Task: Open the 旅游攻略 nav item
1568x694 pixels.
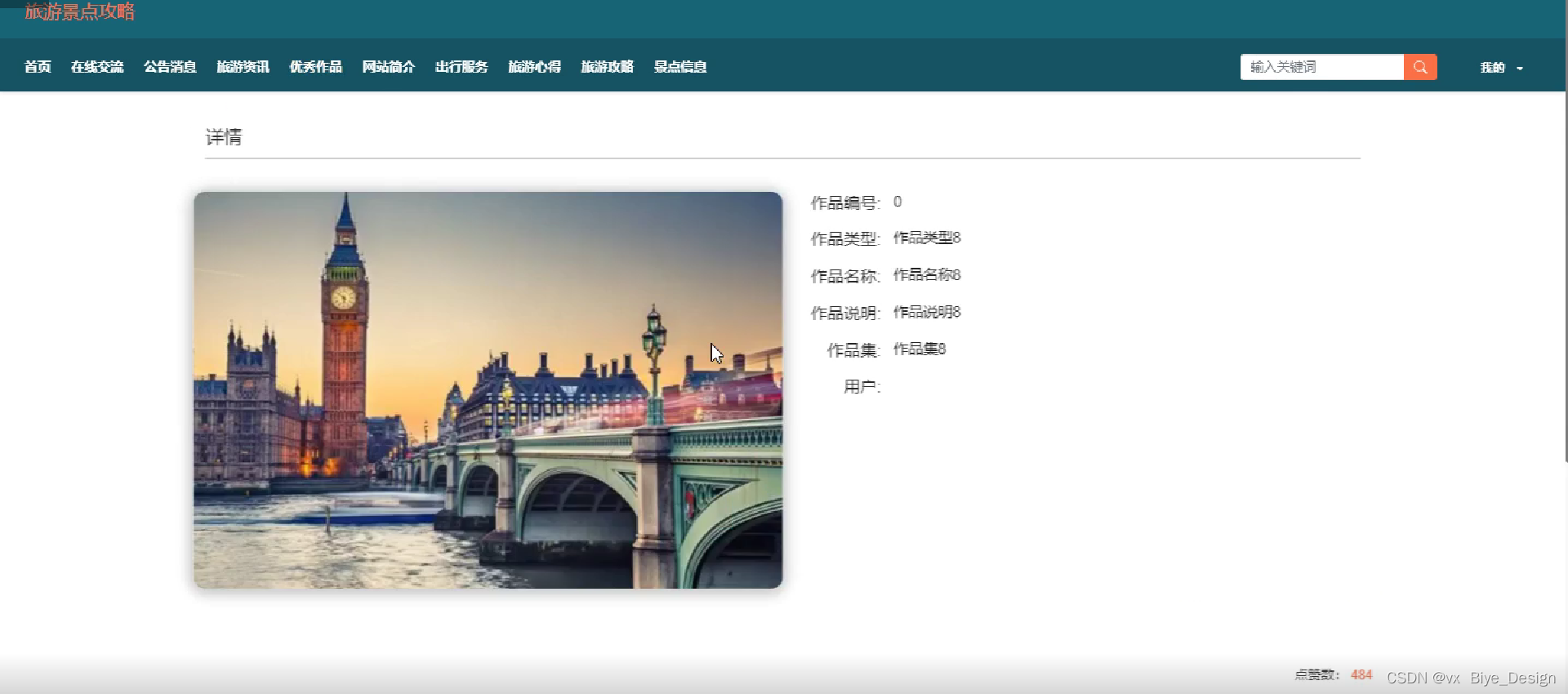Action: pyautogui.click(x=607, y=67)
